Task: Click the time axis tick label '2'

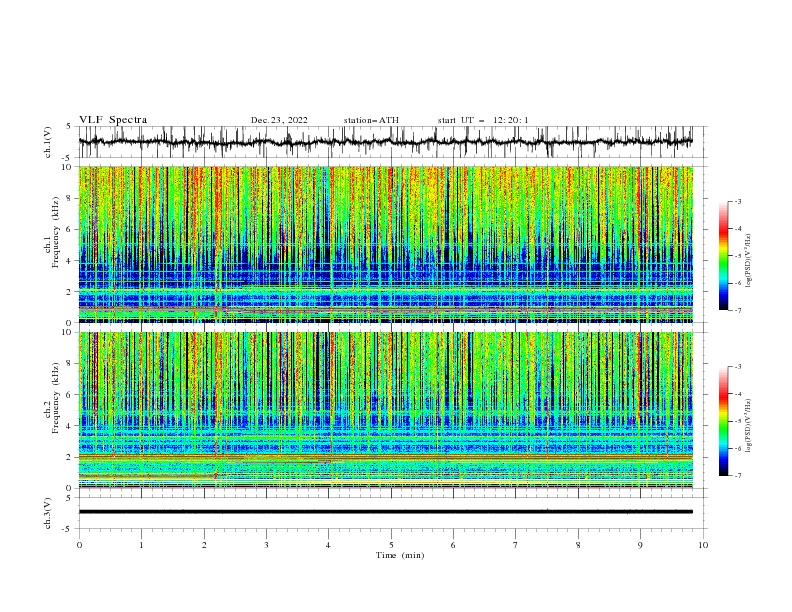Action: tap(204, 545)
